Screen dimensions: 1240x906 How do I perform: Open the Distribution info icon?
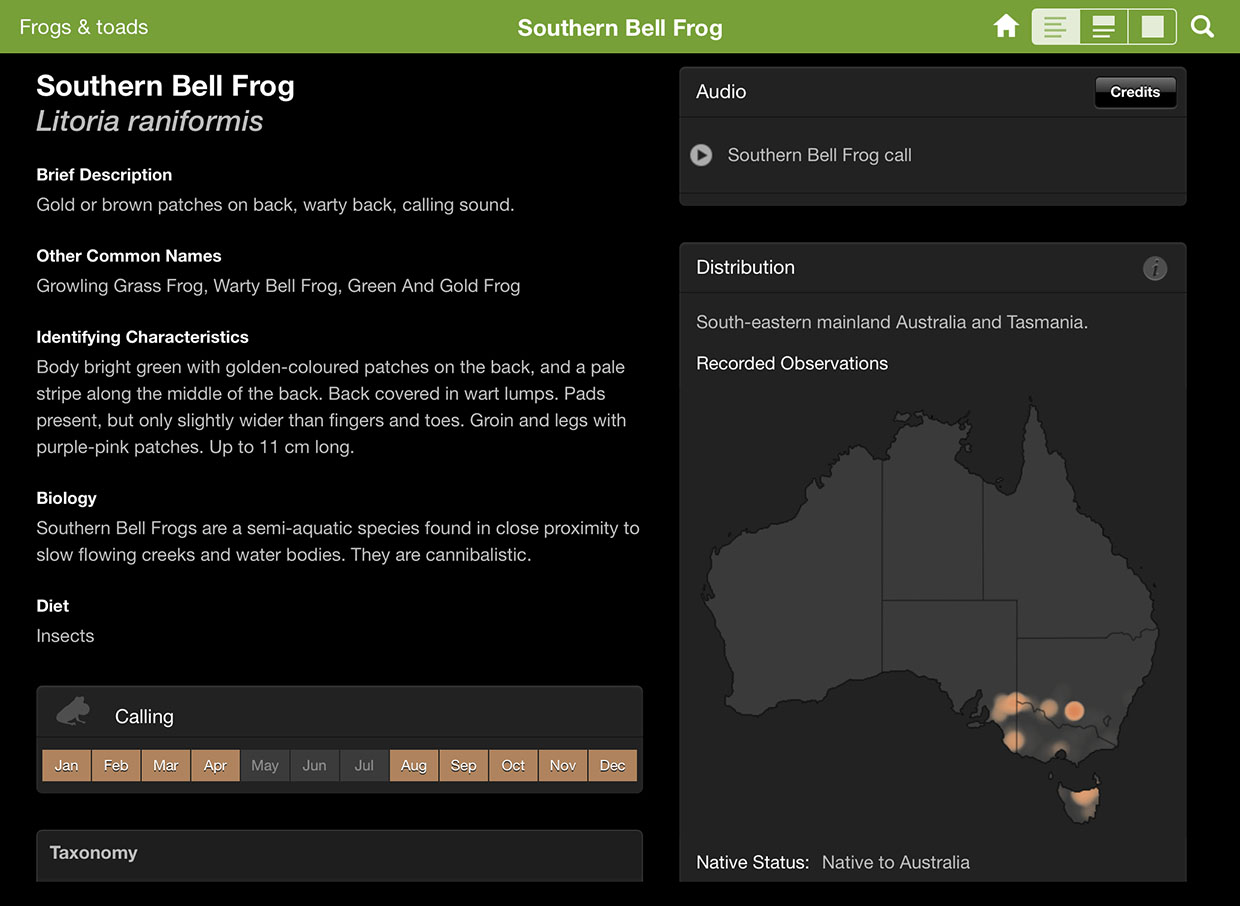click(1154, 268)
